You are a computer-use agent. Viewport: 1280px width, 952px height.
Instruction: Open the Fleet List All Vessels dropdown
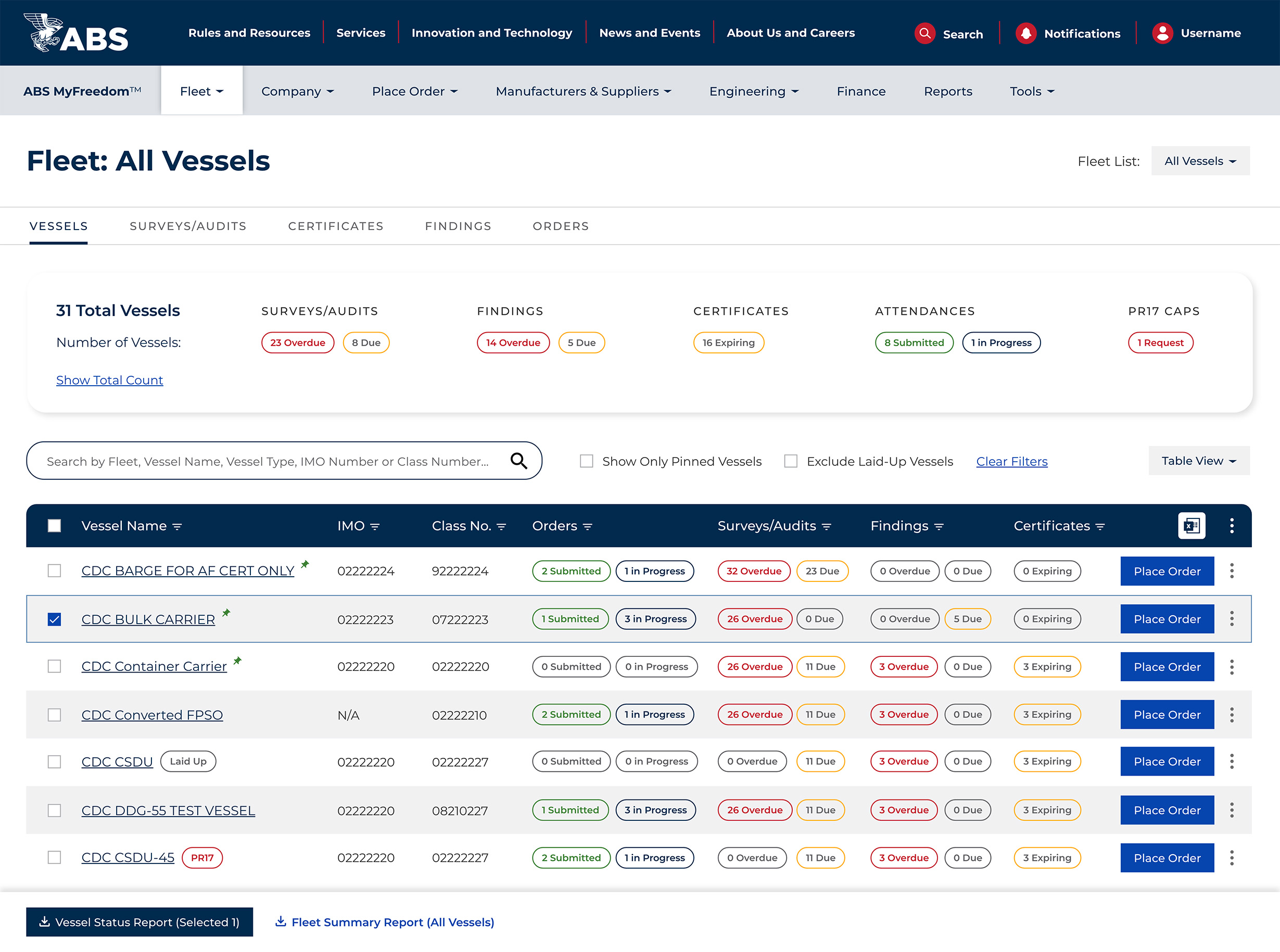(x=1200, y=161)
